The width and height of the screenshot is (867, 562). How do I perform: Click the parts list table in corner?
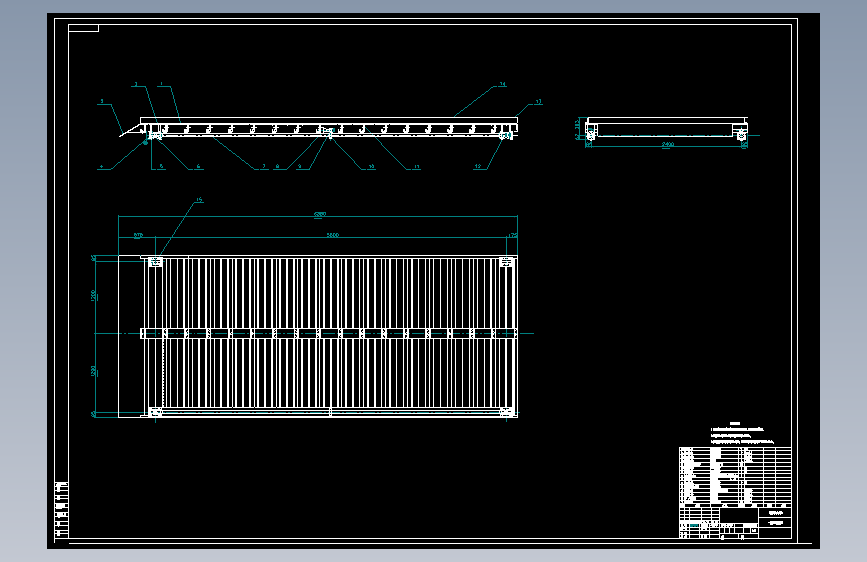[735, 476]
